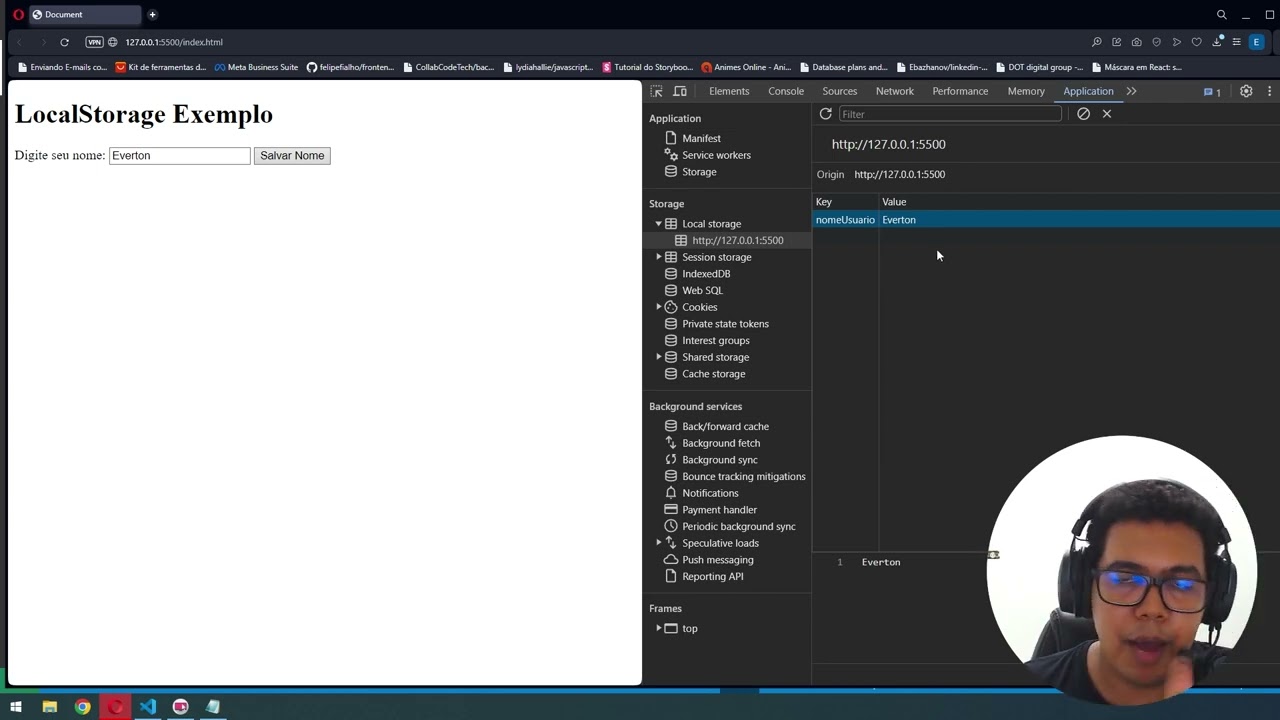1280x720 pixels.
Task: Open Bounce tracking mitigations item
Action: pyautogui.click(x=743, y=476)
